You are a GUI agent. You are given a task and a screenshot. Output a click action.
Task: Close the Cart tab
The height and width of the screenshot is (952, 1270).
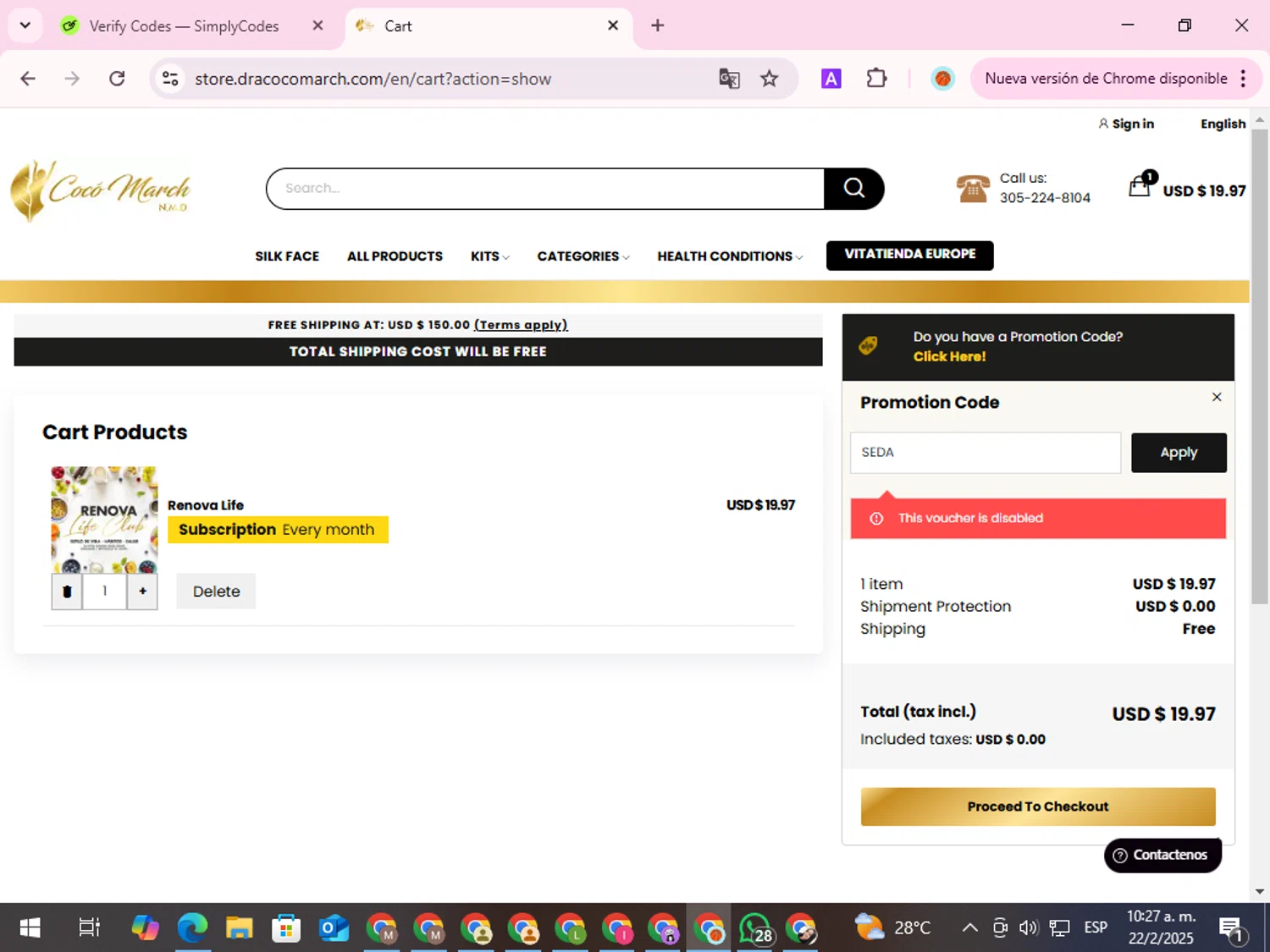tap(613, 25)
